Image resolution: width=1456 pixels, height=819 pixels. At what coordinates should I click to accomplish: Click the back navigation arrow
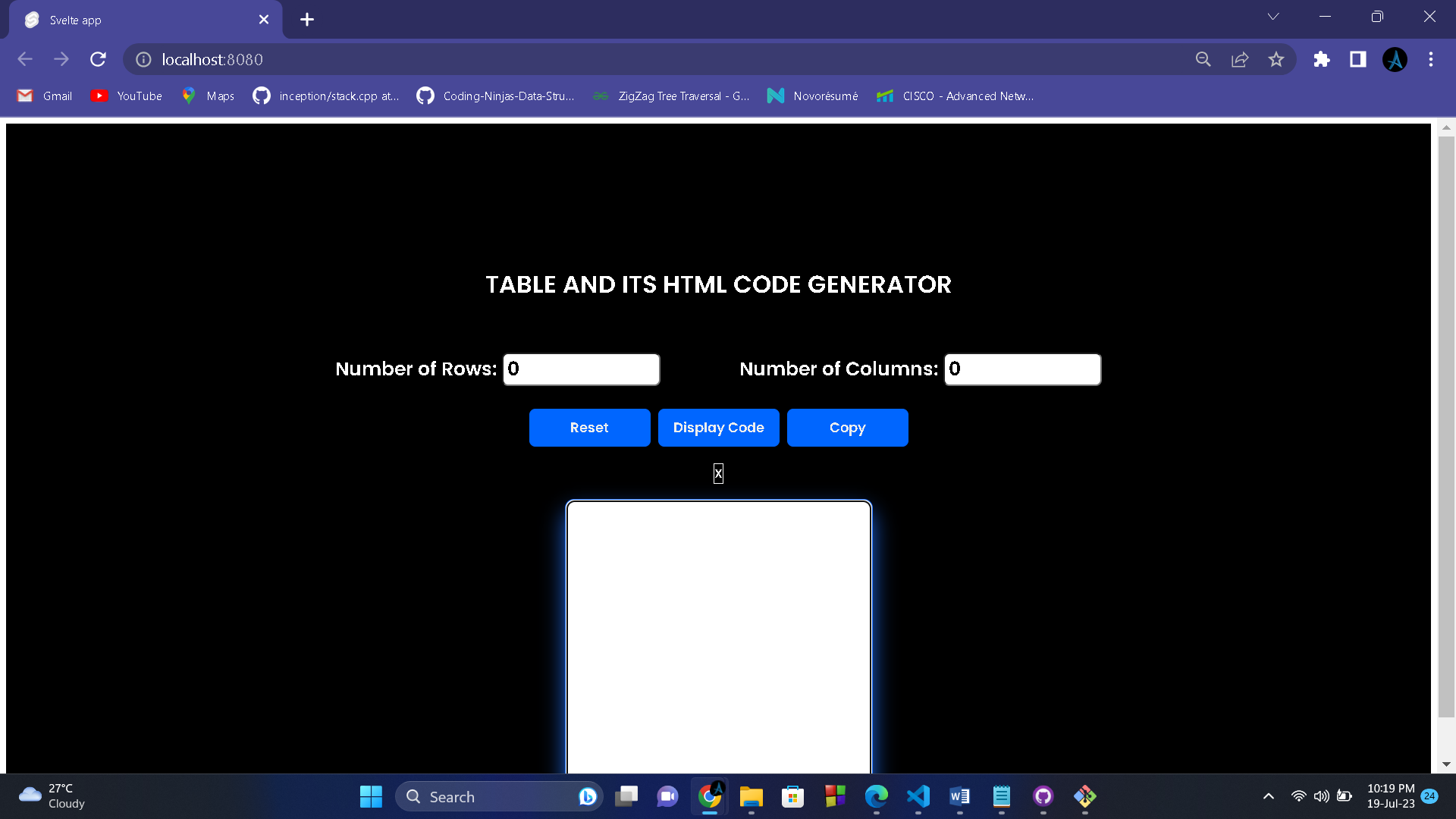(25, 59)
